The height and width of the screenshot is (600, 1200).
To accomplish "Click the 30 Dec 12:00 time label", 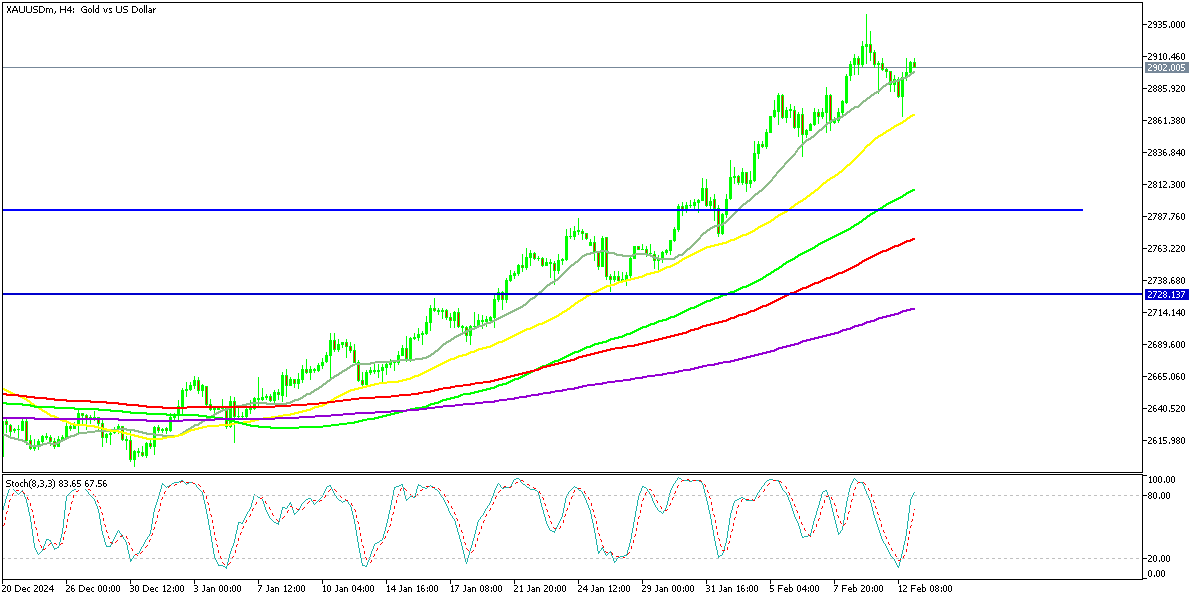I will pos(155,589).
